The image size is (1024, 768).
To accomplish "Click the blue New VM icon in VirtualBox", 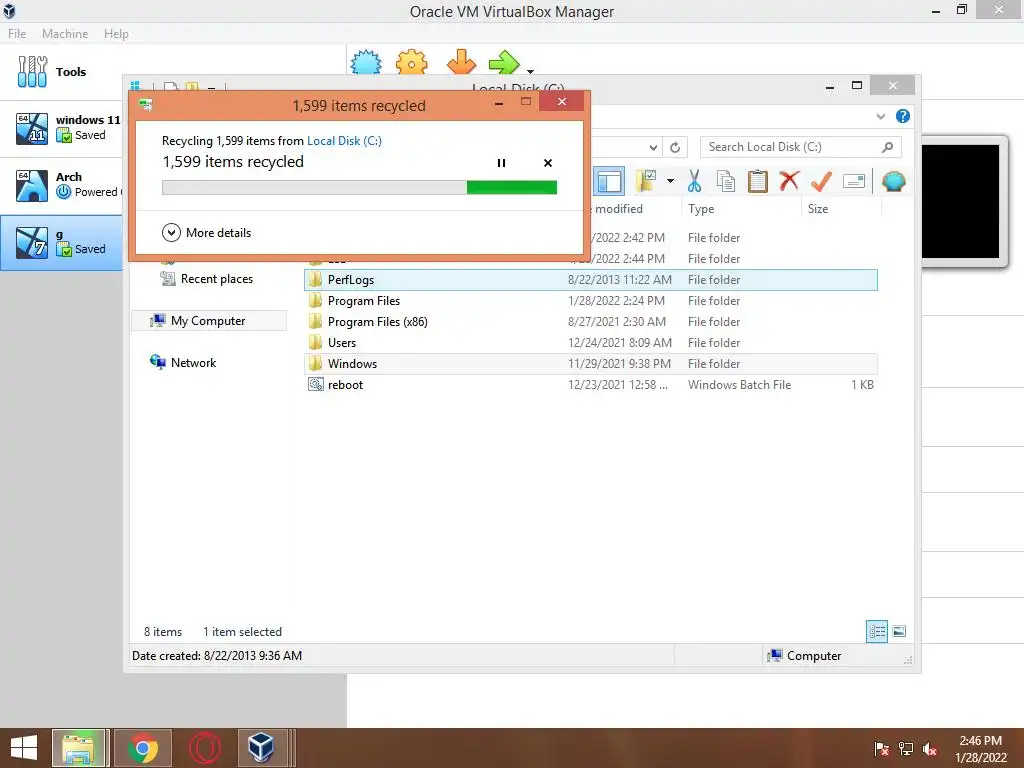I will coord(366,63).
